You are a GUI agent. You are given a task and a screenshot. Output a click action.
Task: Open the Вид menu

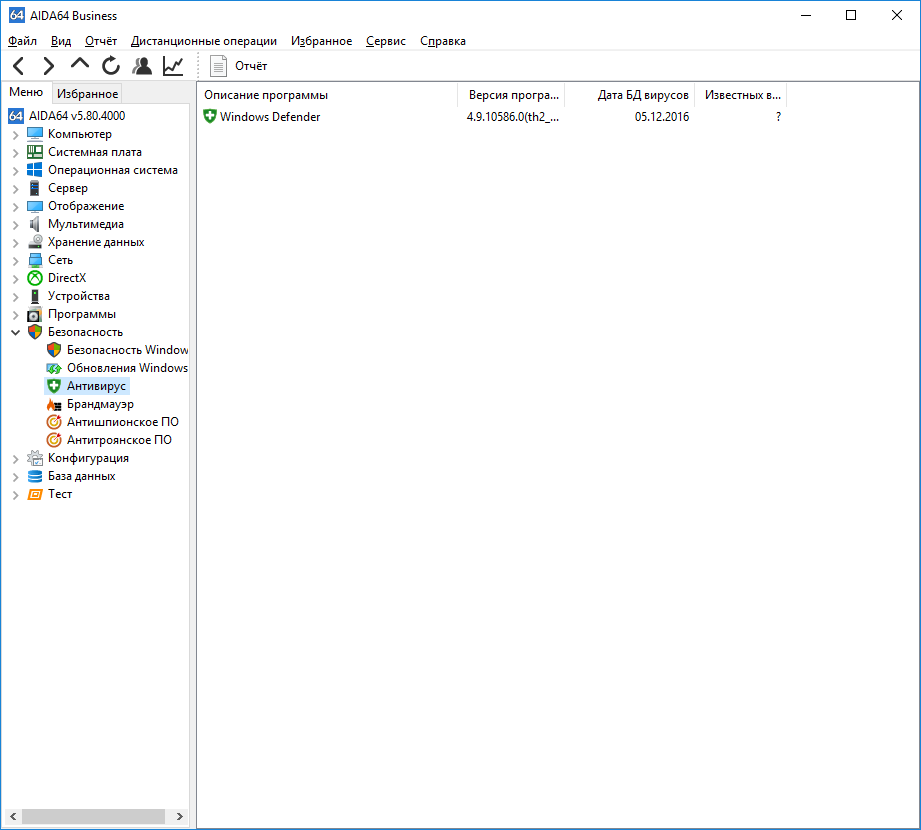(60, 41)
